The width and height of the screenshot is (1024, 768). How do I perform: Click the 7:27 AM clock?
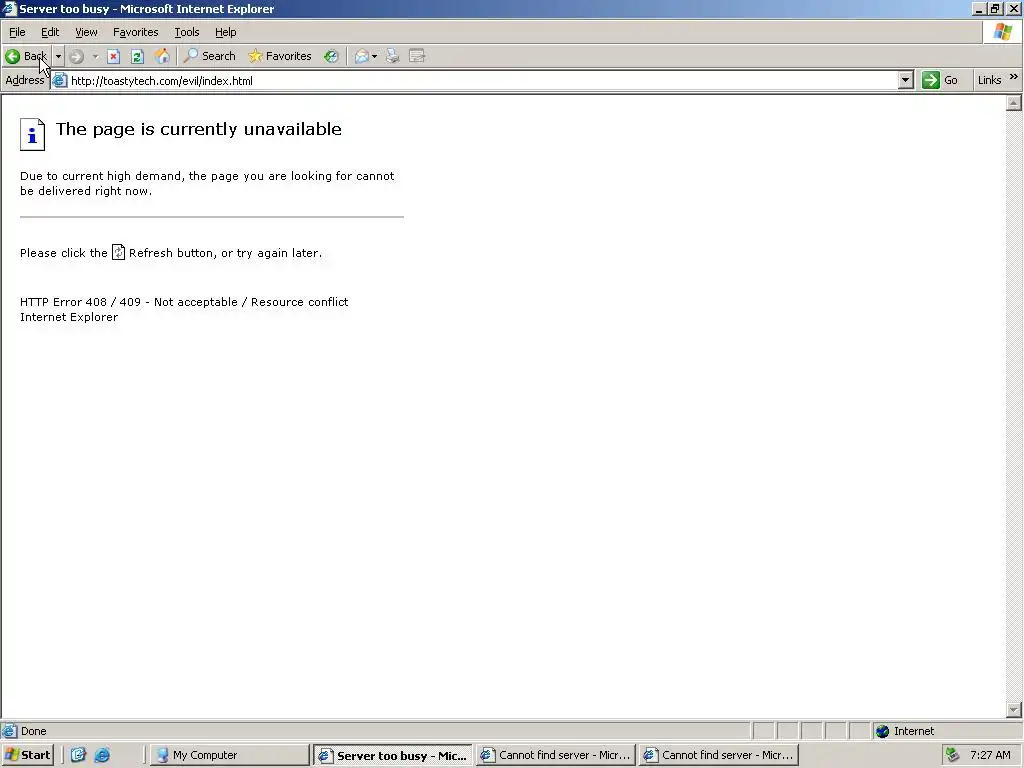pos(990,755)
